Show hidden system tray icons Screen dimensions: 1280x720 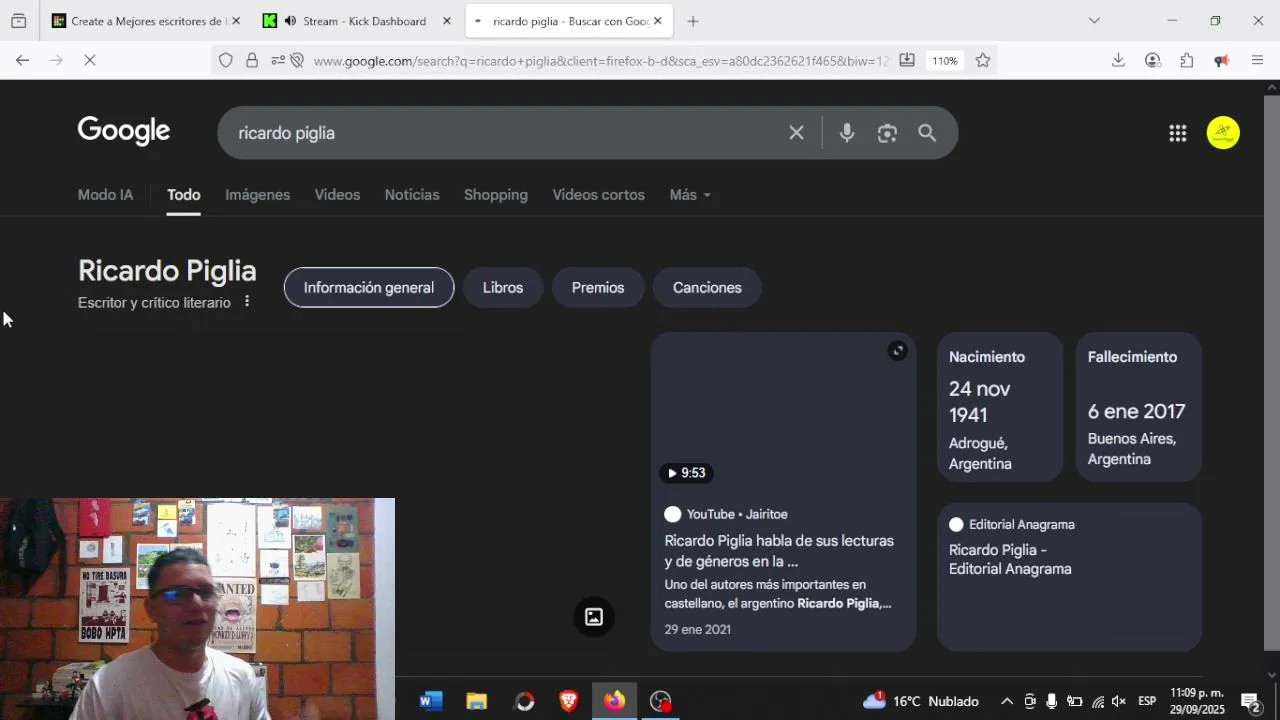1006,701
